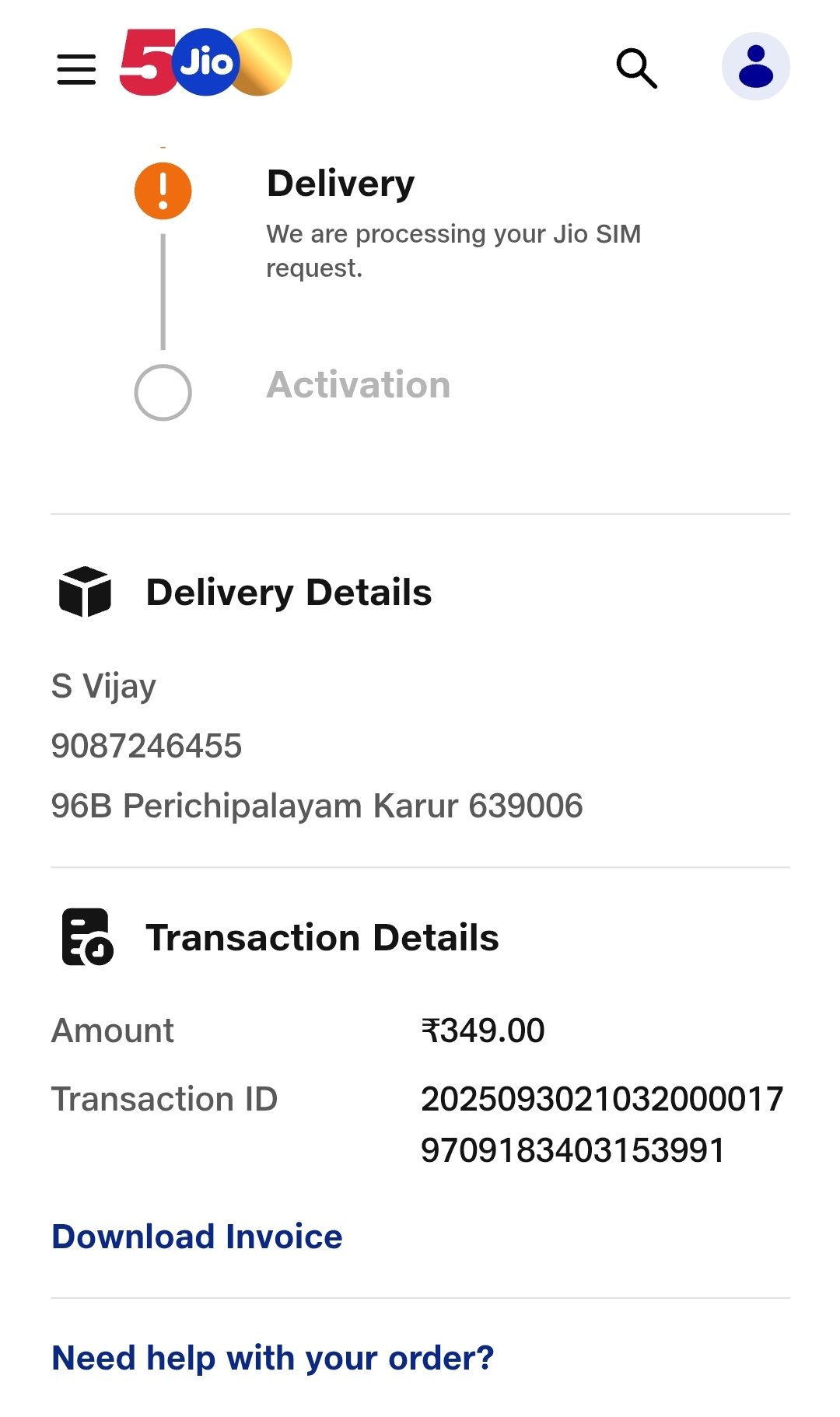840x1417 pixels.
Task: Open the user profile icon
Action: click(x=755, y=66)
